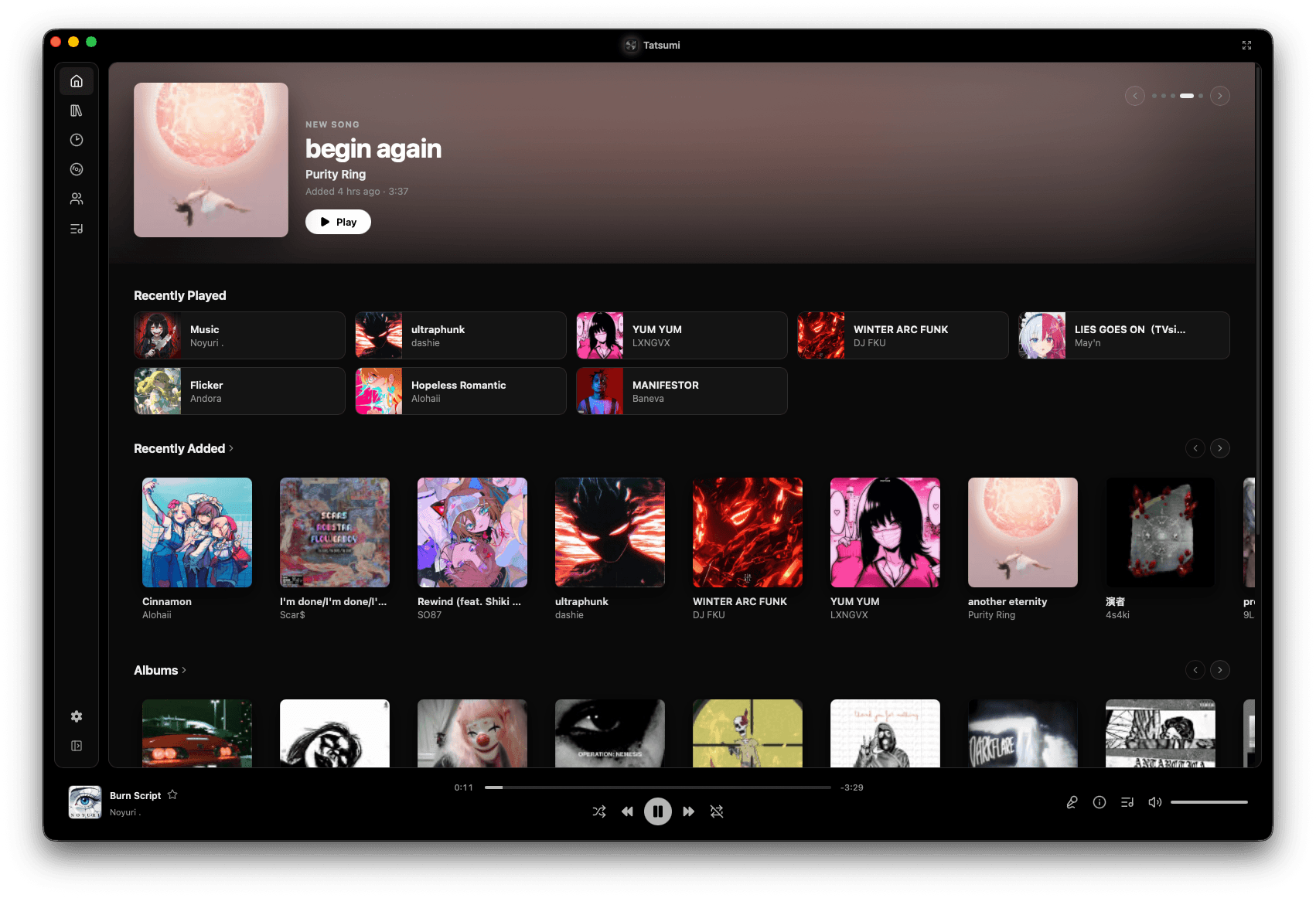The image size is (1316, 898).
Task: Open the another eternity album cover
Action: (x=1023, y=532)
